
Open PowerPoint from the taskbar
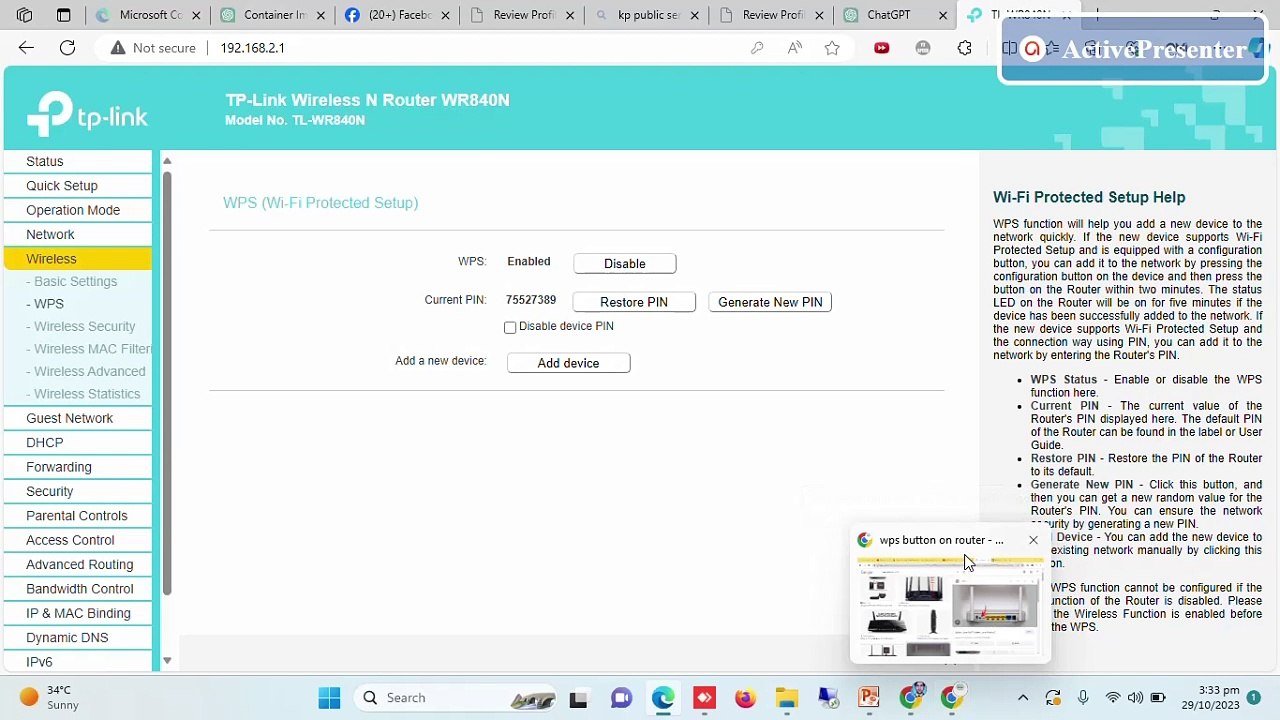(868, 698)
